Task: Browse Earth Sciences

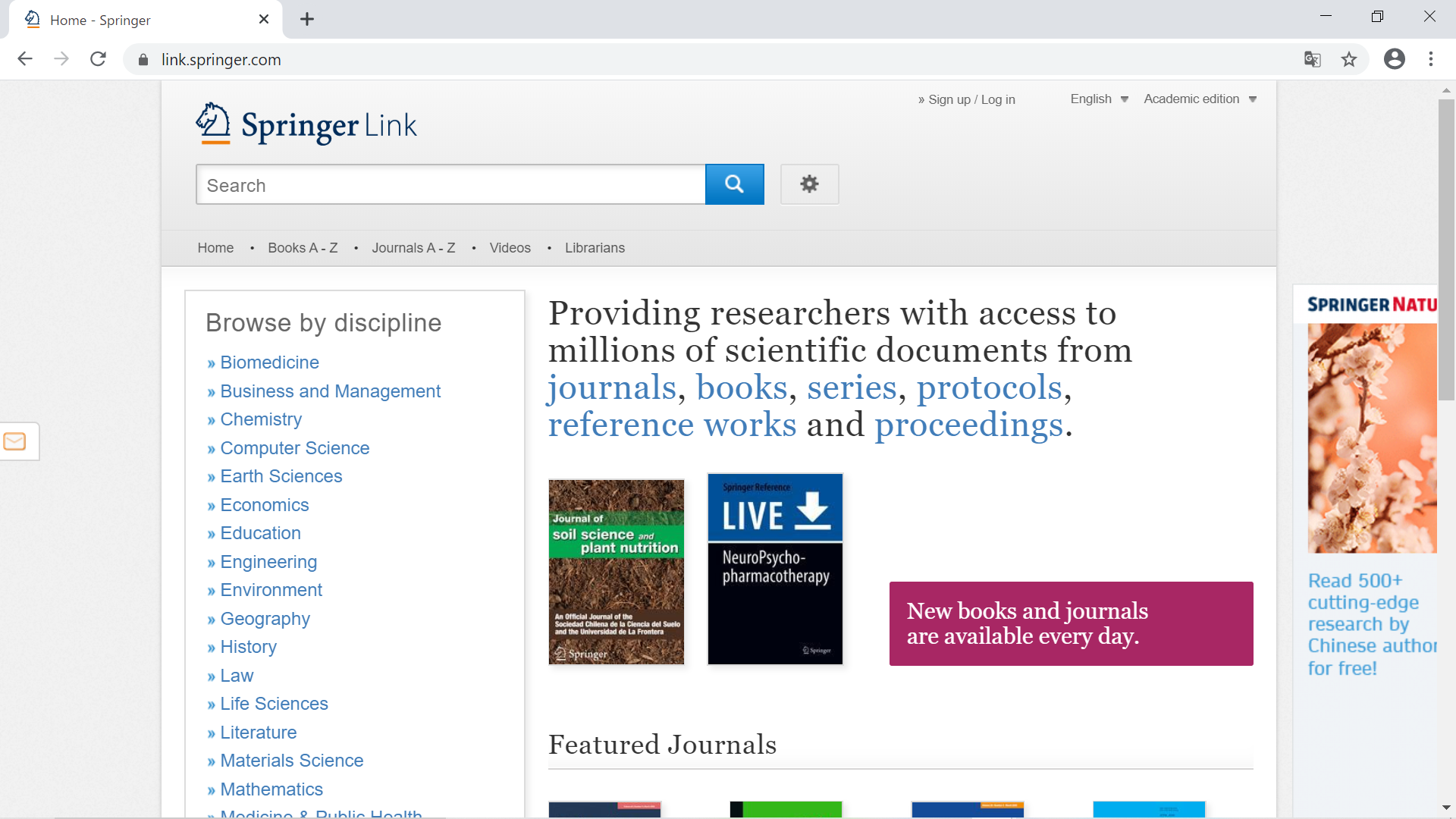Action: tap(281, 476)
